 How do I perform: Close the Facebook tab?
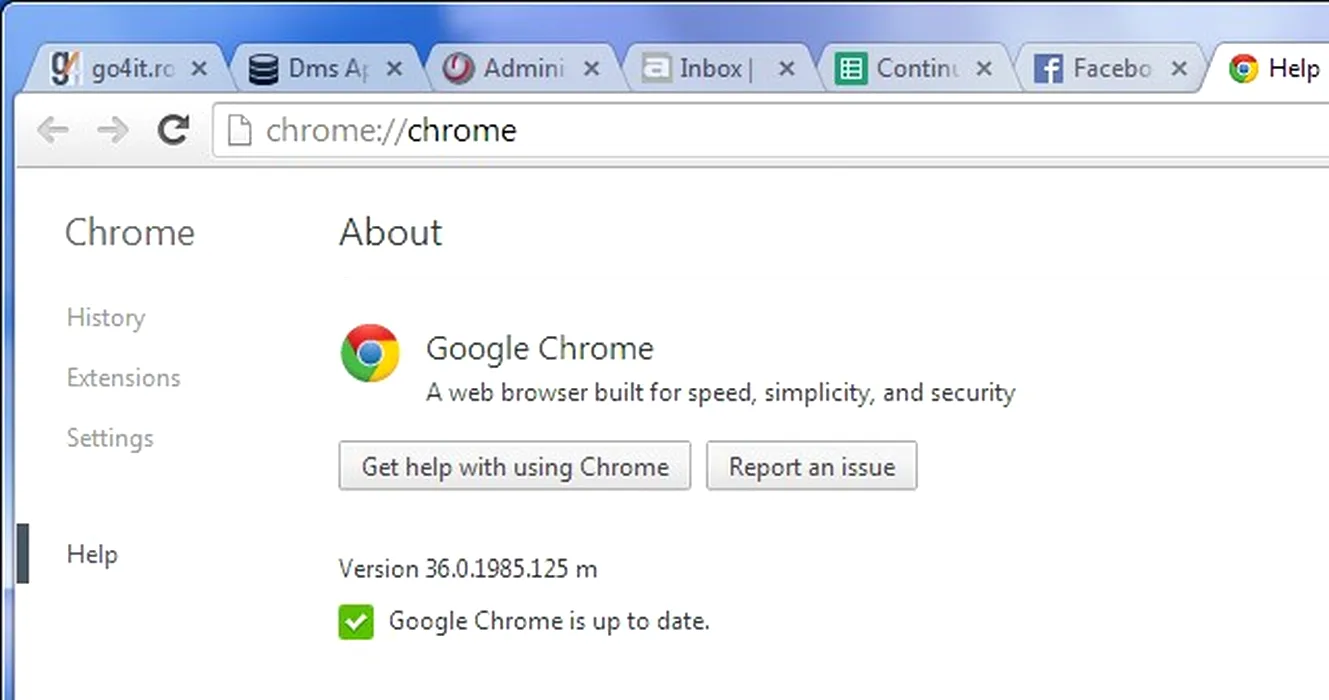[x=1179, y=69]
